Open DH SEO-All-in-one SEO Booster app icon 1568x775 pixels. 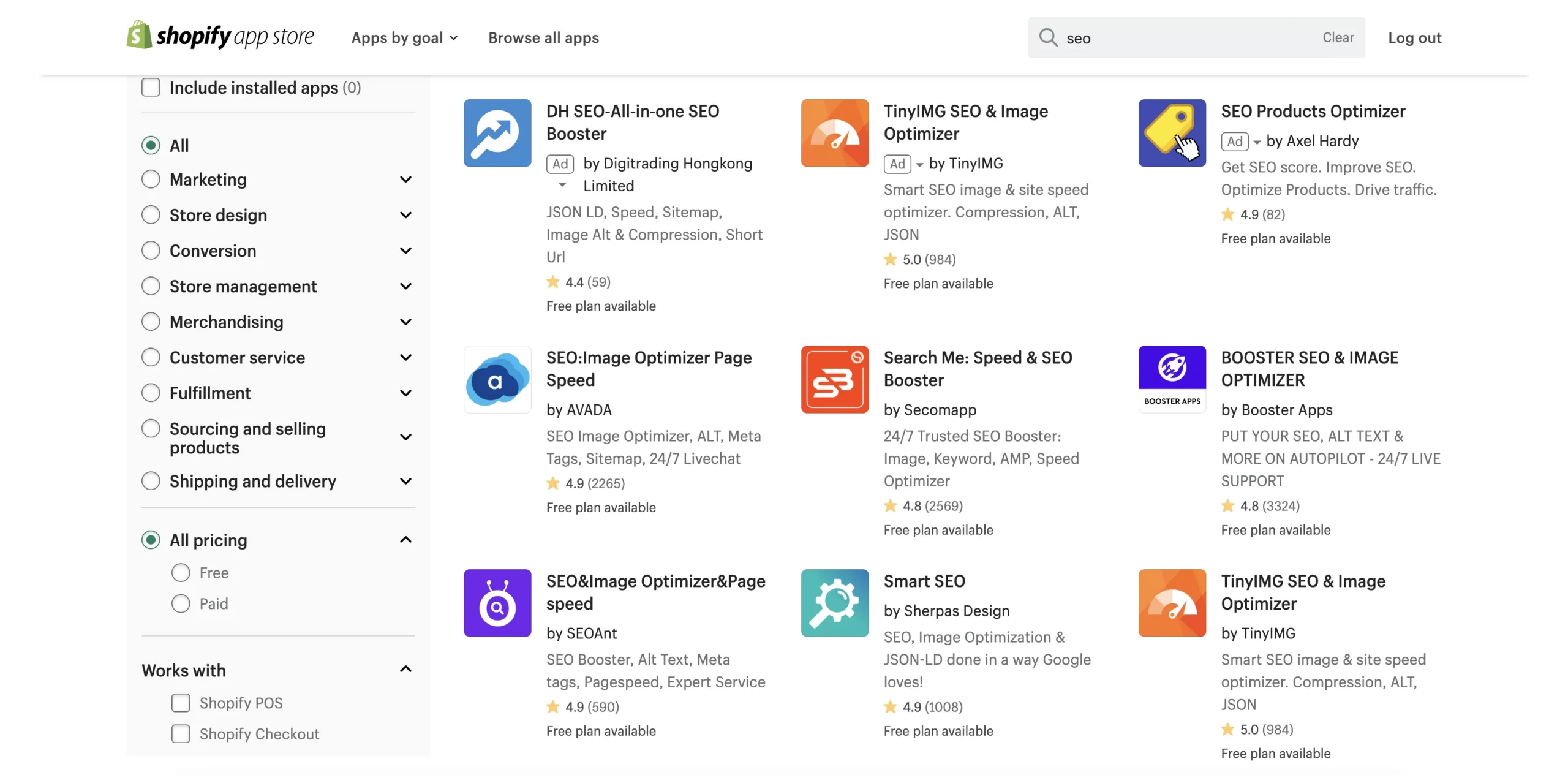point(497,133)
